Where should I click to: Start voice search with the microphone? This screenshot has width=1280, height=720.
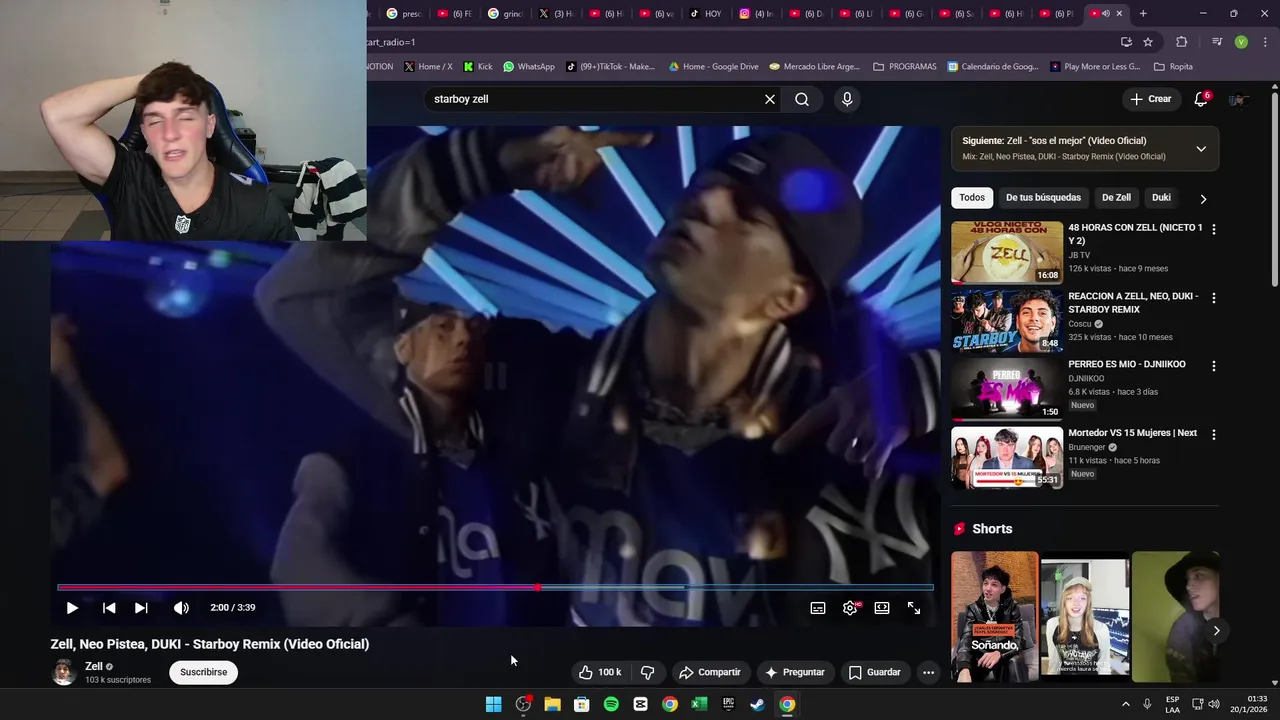click(847, 99)
